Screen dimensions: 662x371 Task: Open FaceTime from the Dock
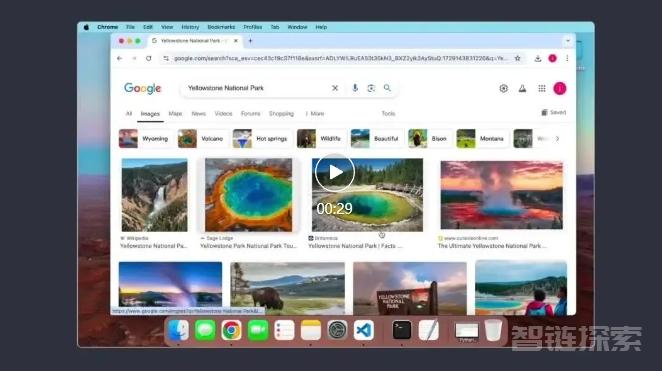258,330
